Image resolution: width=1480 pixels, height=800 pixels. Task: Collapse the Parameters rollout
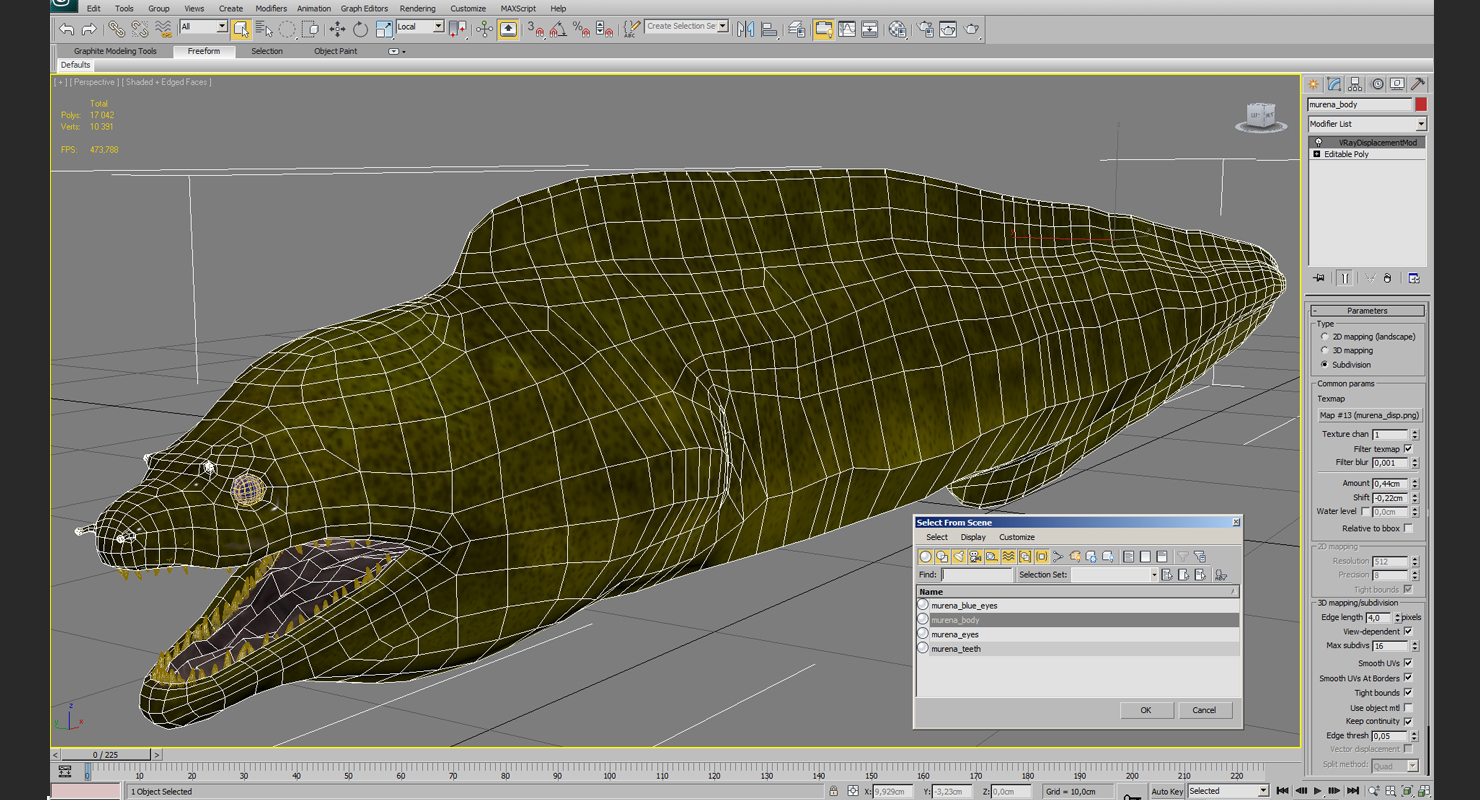pos(1367,310)
